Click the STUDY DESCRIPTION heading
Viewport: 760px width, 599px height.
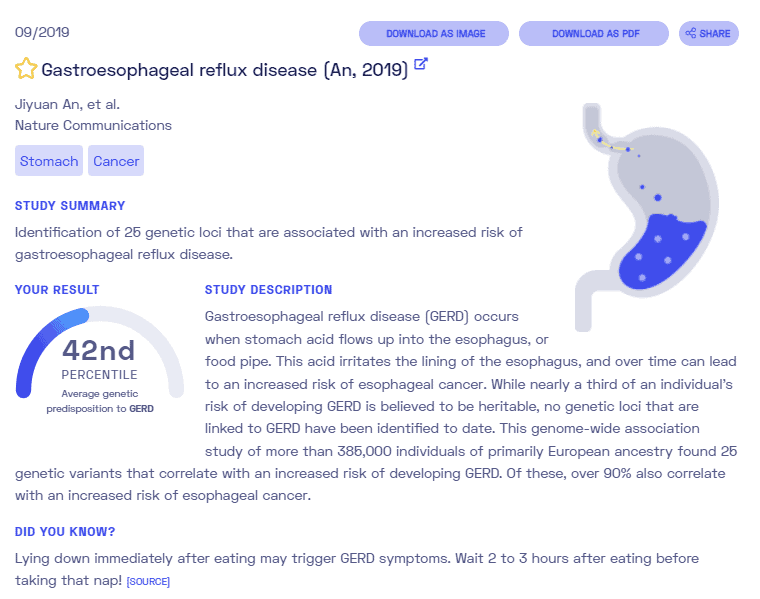(269, 290)
